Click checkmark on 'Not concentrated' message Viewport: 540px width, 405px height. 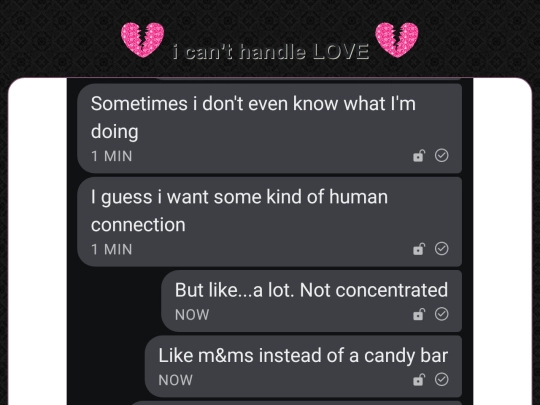pos(442,314)
